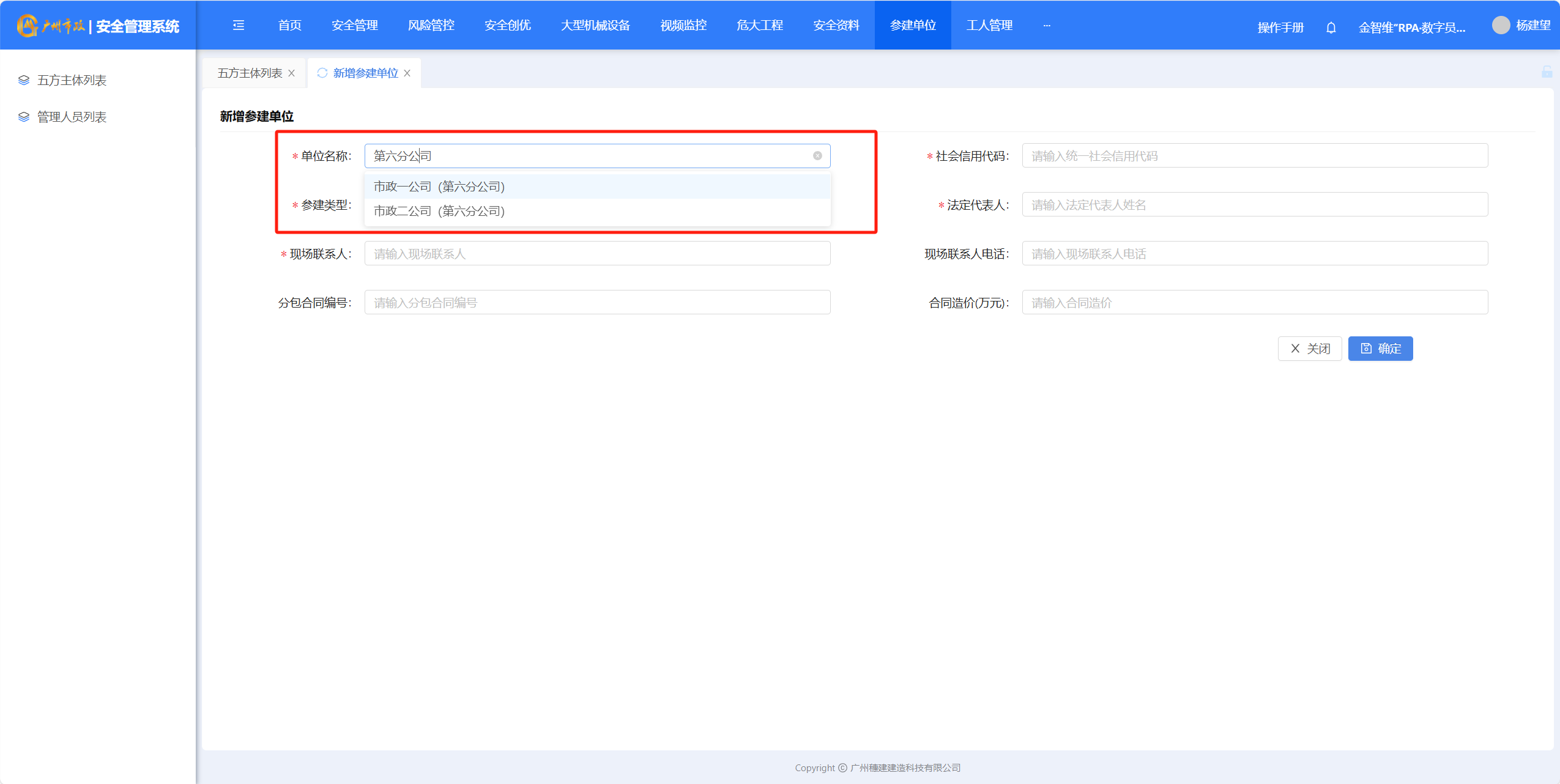Expand the more menu ellipsis in navbar
The height and width of the screenshot is (784, 1560).
pos(1047,26)
